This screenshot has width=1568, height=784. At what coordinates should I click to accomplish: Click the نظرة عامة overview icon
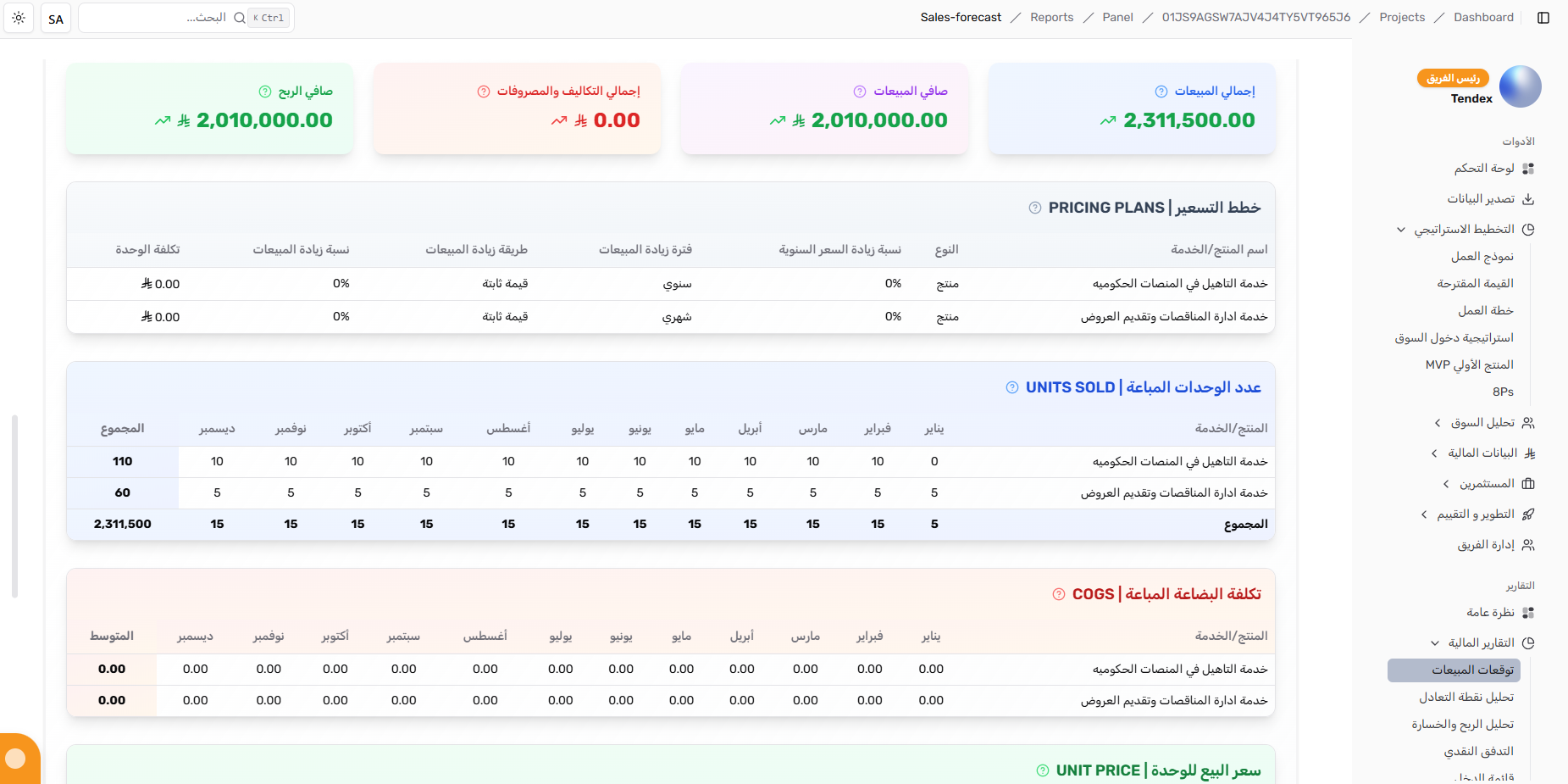tap(1528, 613)
